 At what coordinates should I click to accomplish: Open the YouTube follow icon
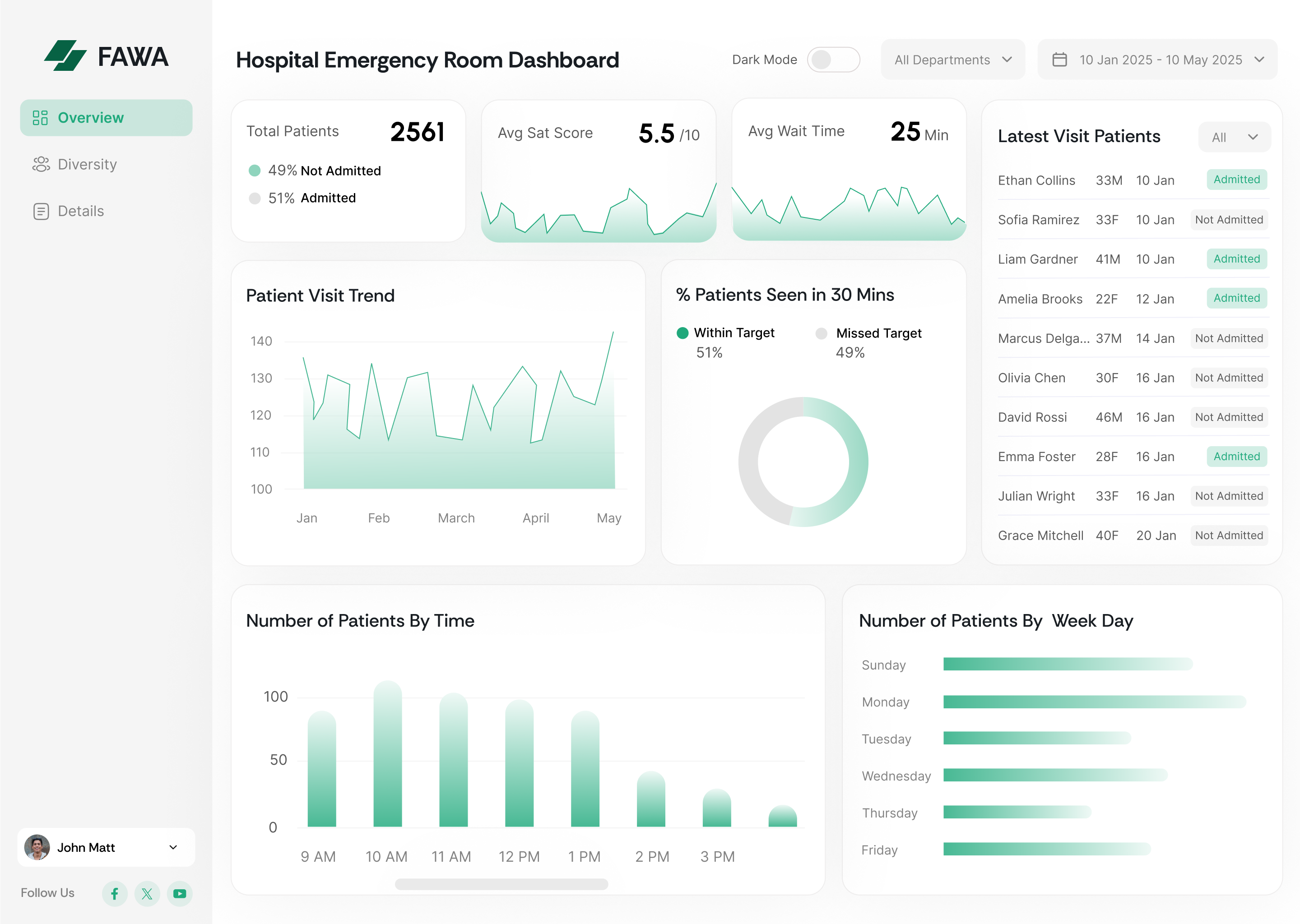179,893
